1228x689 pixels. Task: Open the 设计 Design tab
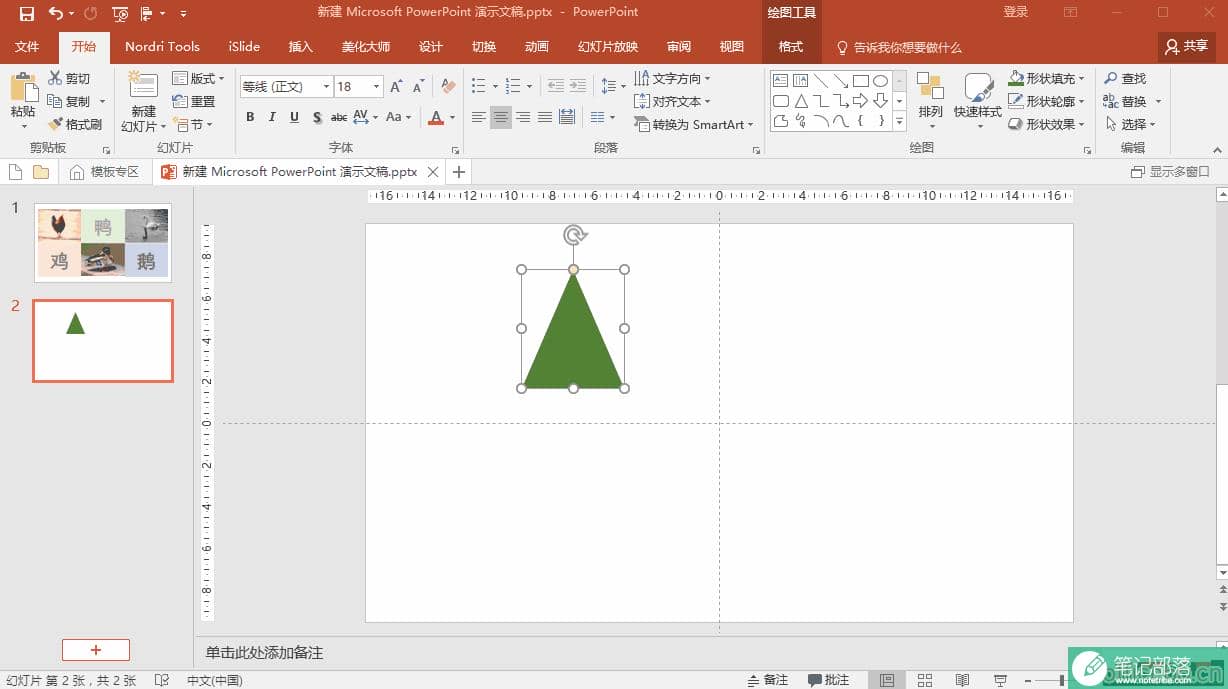click(431, 47)
